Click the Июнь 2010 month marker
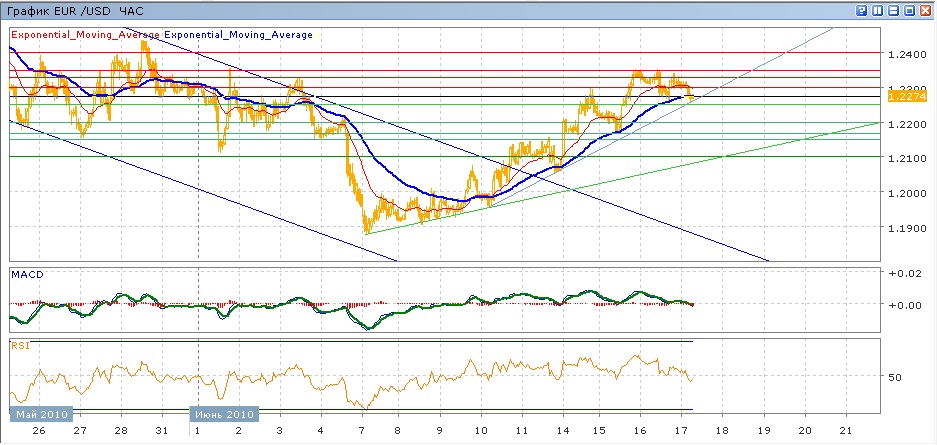 224,414
